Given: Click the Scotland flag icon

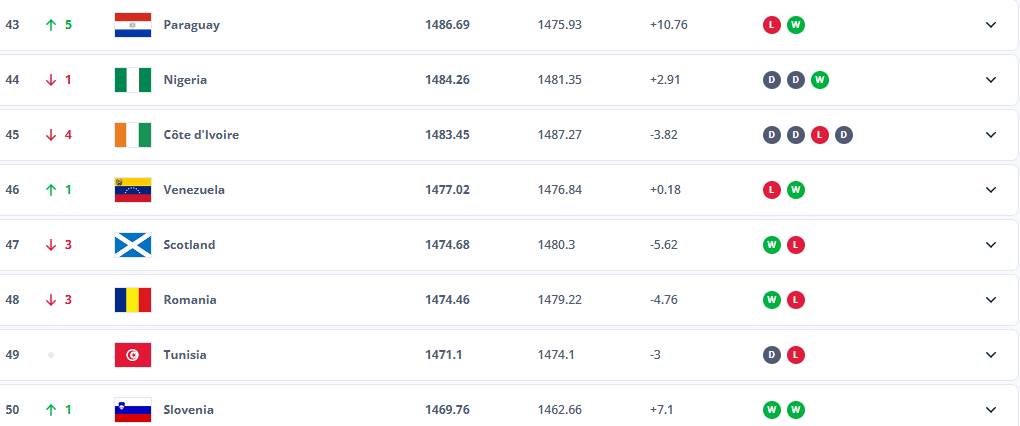Looking at the screenshot, I should (133, 245).
